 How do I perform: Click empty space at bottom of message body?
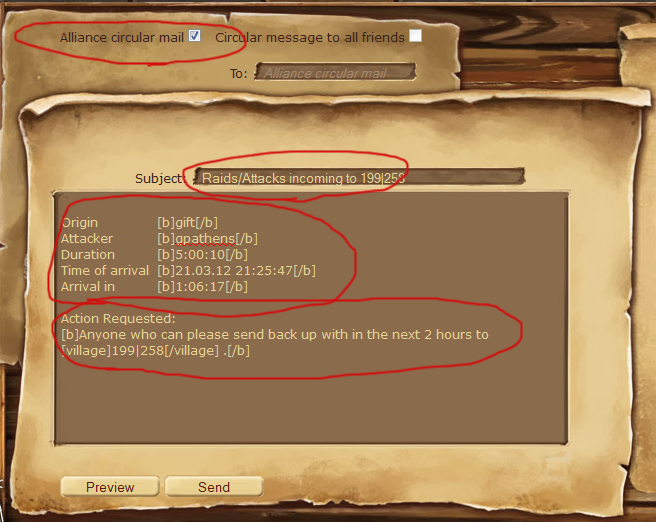[x=311, y=406]
